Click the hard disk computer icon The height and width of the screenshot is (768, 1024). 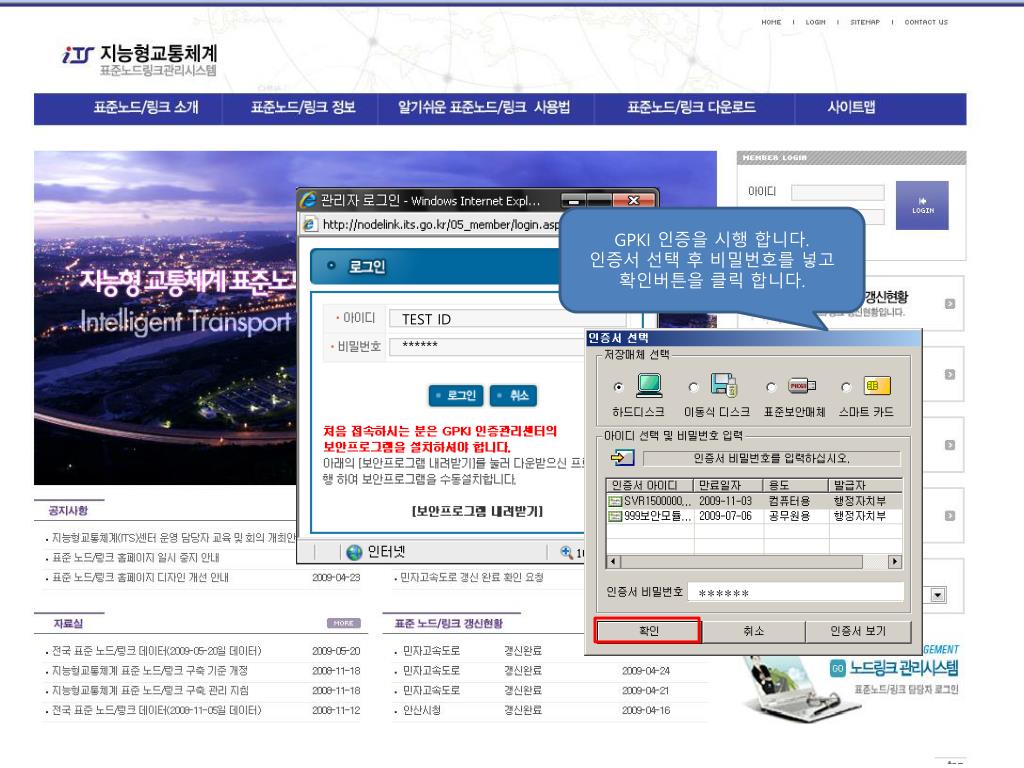click(x=648, y=383)
